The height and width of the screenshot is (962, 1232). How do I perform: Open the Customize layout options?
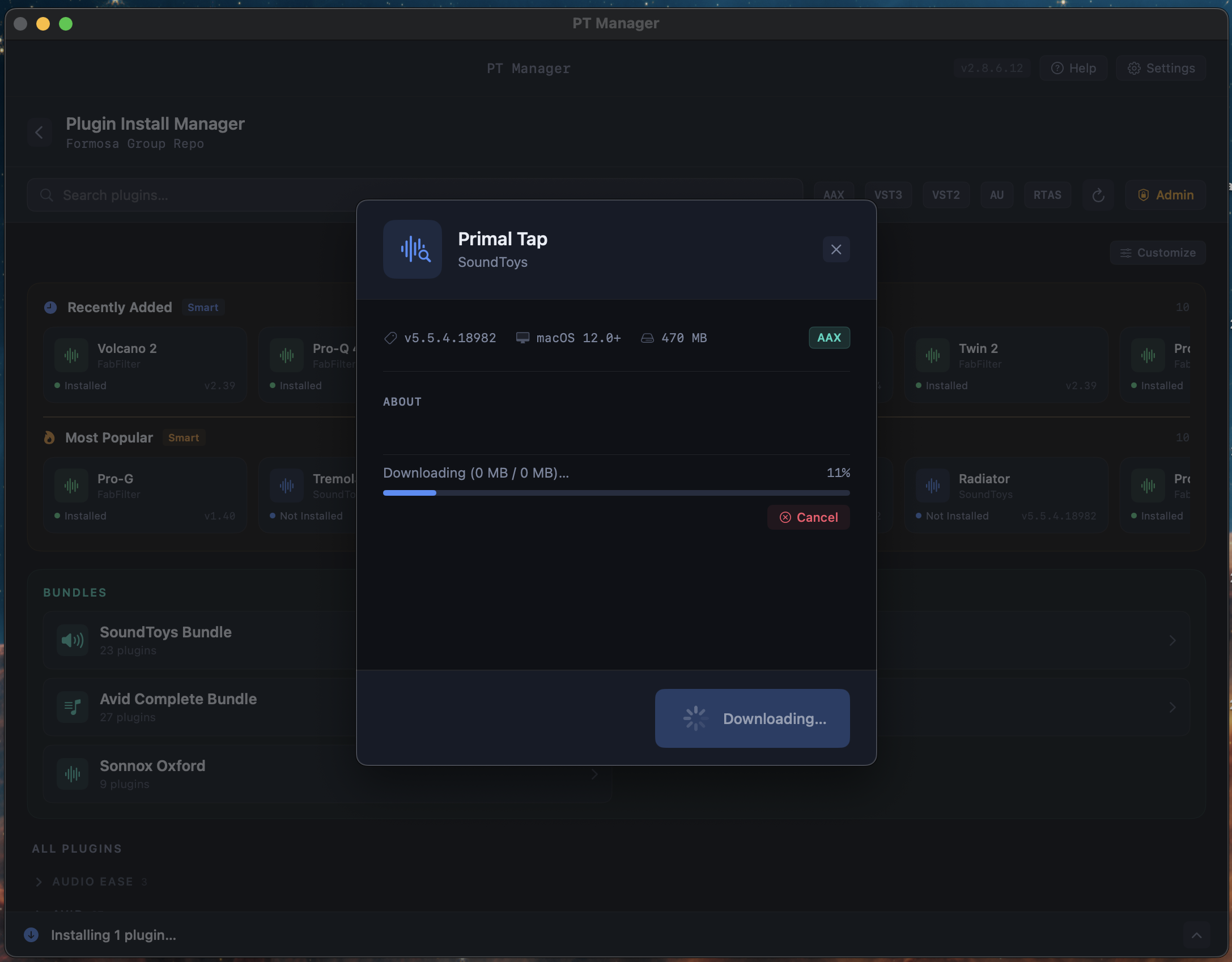[x=1158, y=253]
